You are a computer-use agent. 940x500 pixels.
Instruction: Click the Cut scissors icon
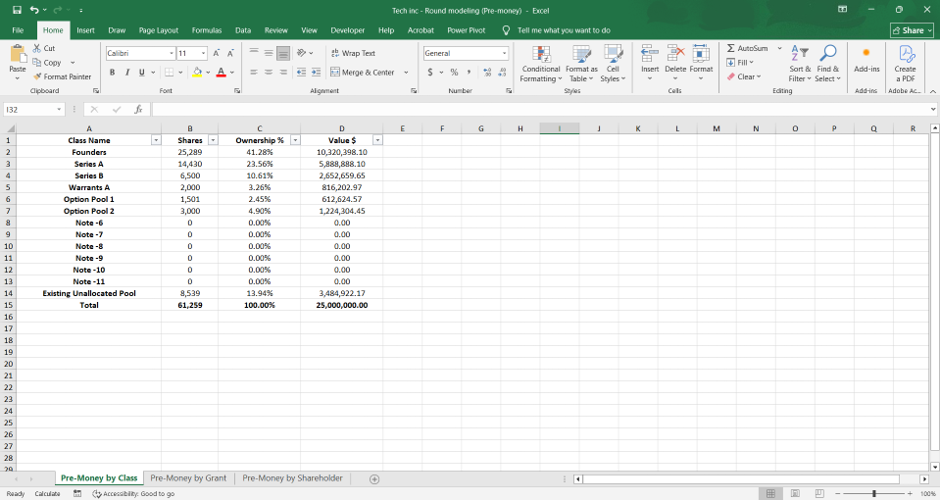tap(37, 48)
